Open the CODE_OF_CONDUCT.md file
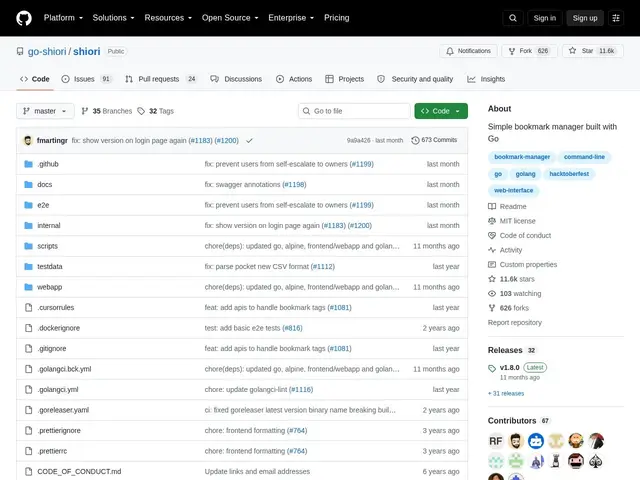 [79, 471]
